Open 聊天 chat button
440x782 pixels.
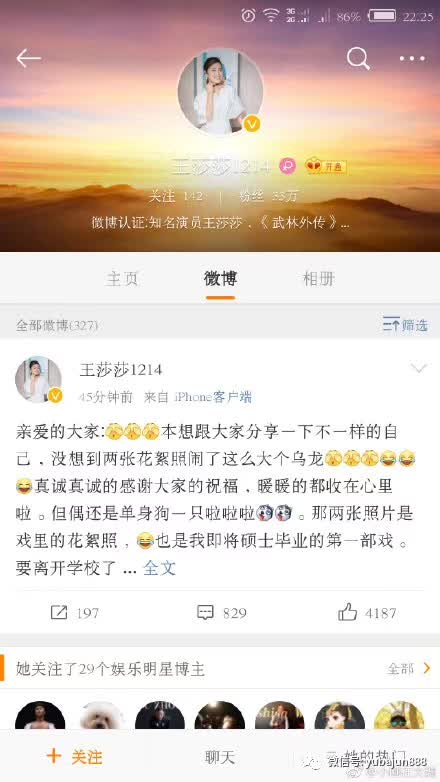220,757
